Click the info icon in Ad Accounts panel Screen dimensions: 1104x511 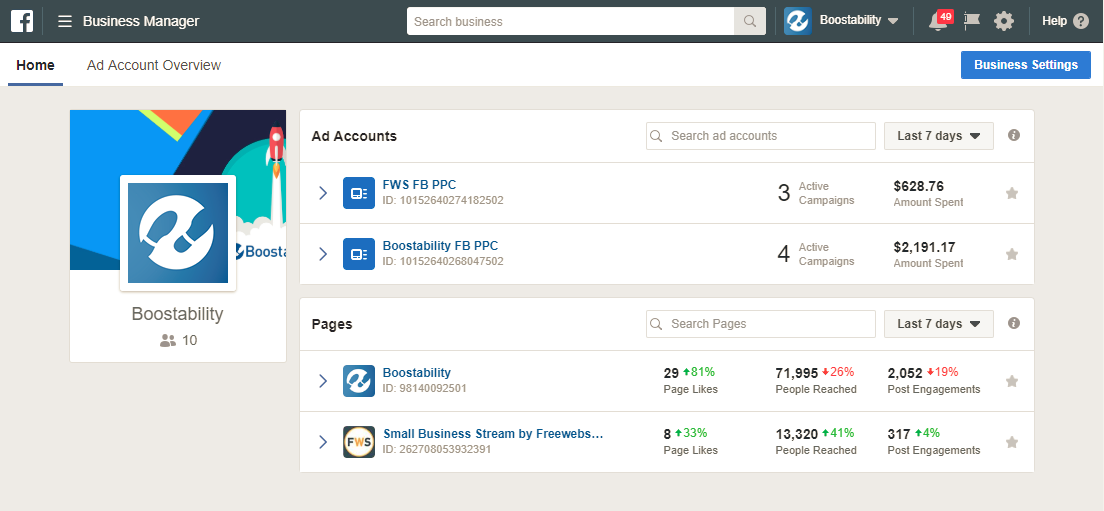click(x=1014, y=135)
